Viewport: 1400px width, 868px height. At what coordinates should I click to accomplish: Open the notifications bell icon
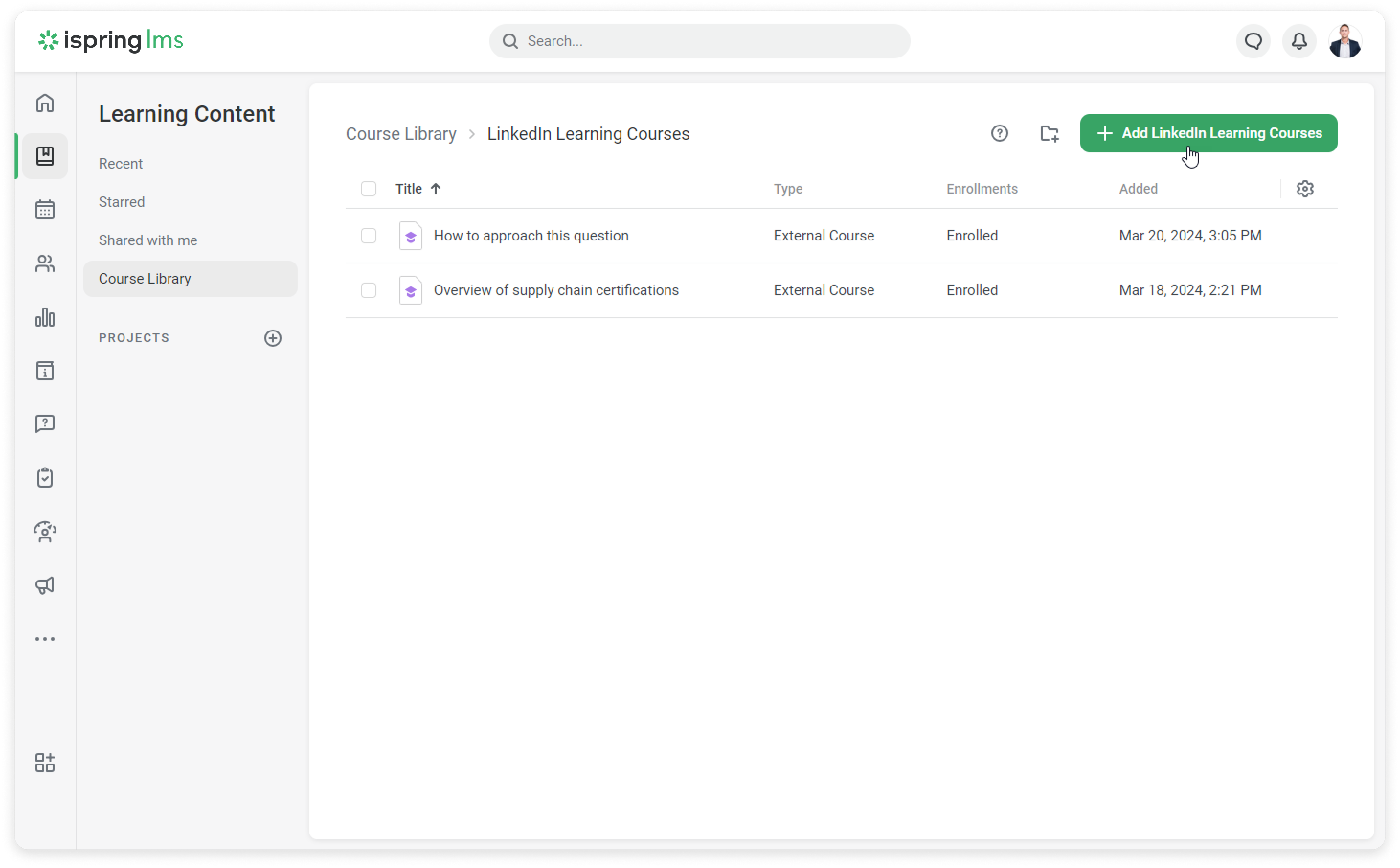pyautogui.click(x=1299, y=41)
